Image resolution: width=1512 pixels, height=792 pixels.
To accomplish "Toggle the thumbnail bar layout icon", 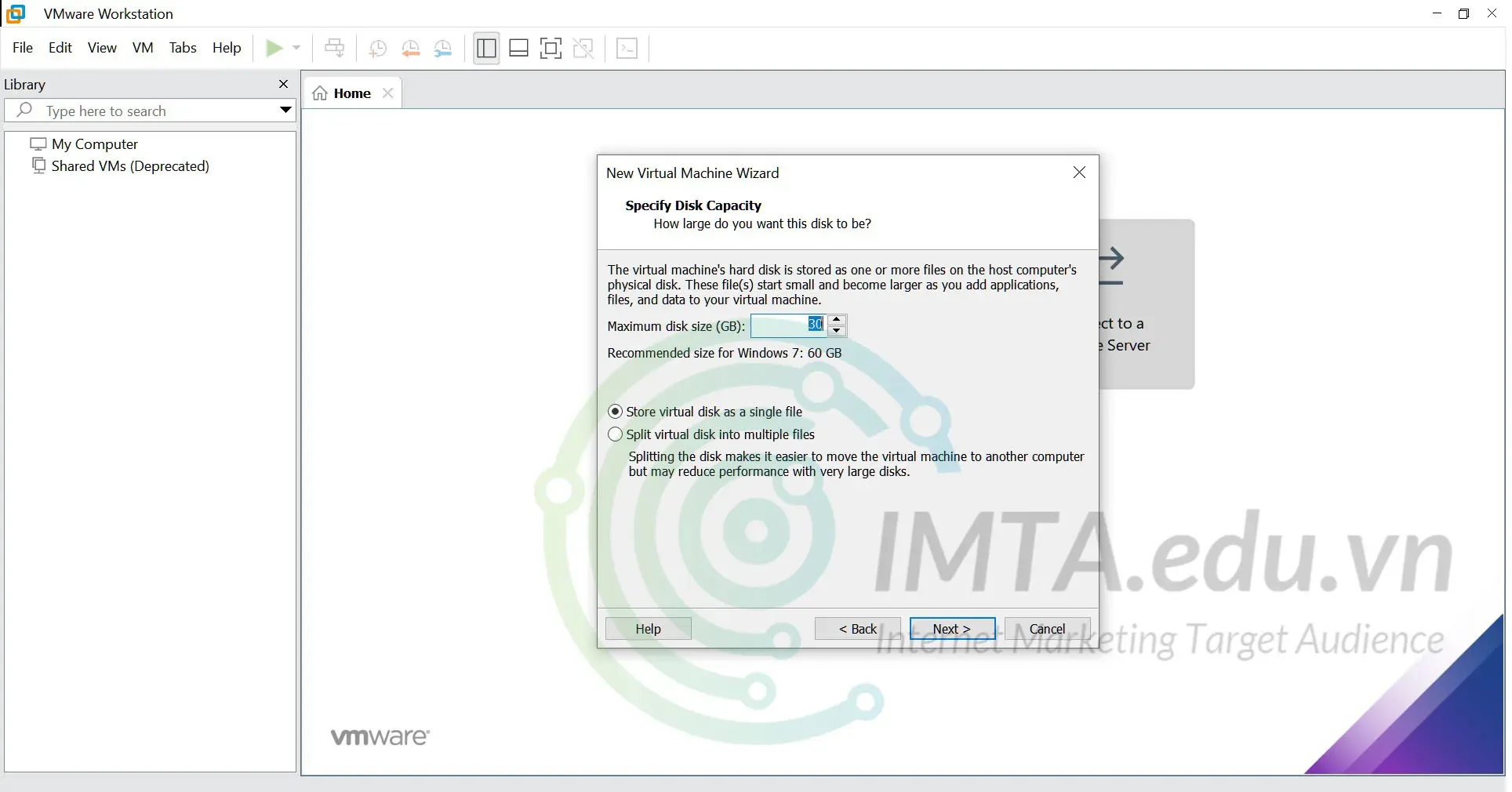I will pyautogui.click(x=518, y=49).
